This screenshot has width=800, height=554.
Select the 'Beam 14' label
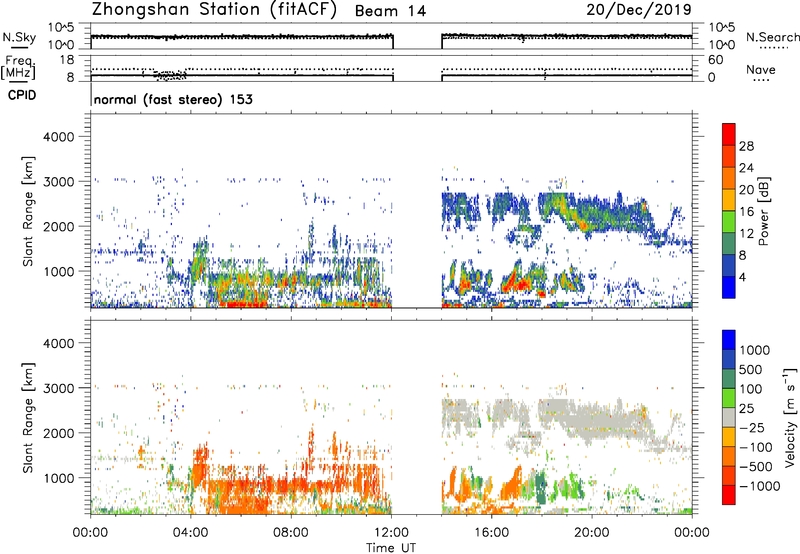pos(390,11)
